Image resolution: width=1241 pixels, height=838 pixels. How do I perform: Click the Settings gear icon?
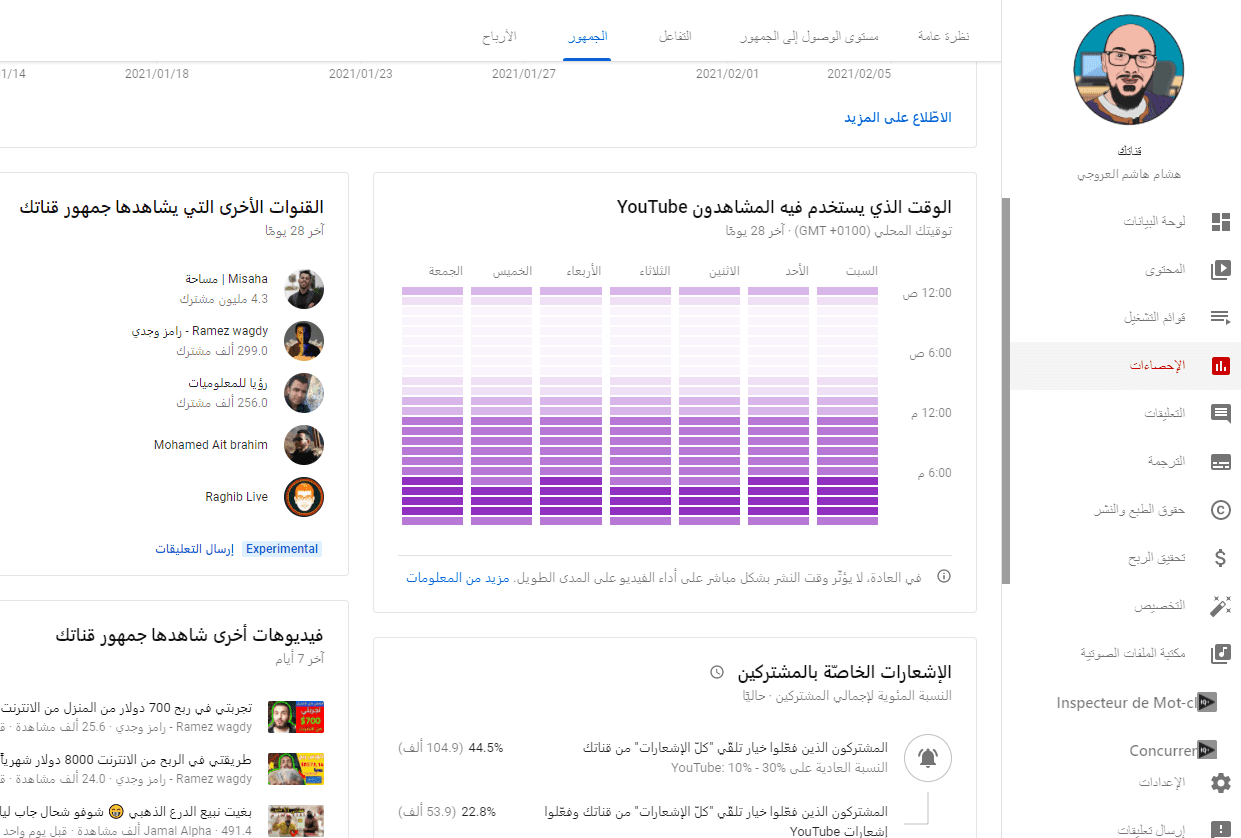(x=1220, y=782)
